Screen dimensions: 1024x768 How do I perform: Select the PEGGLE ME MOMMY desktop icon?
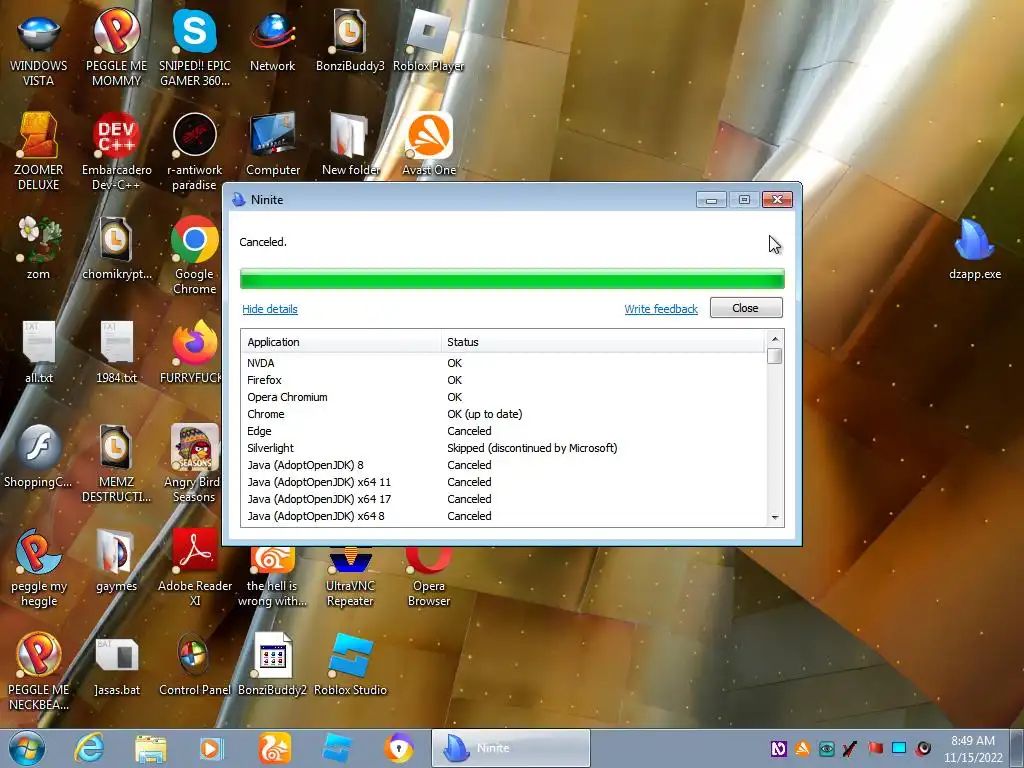[x=116, y=49]
